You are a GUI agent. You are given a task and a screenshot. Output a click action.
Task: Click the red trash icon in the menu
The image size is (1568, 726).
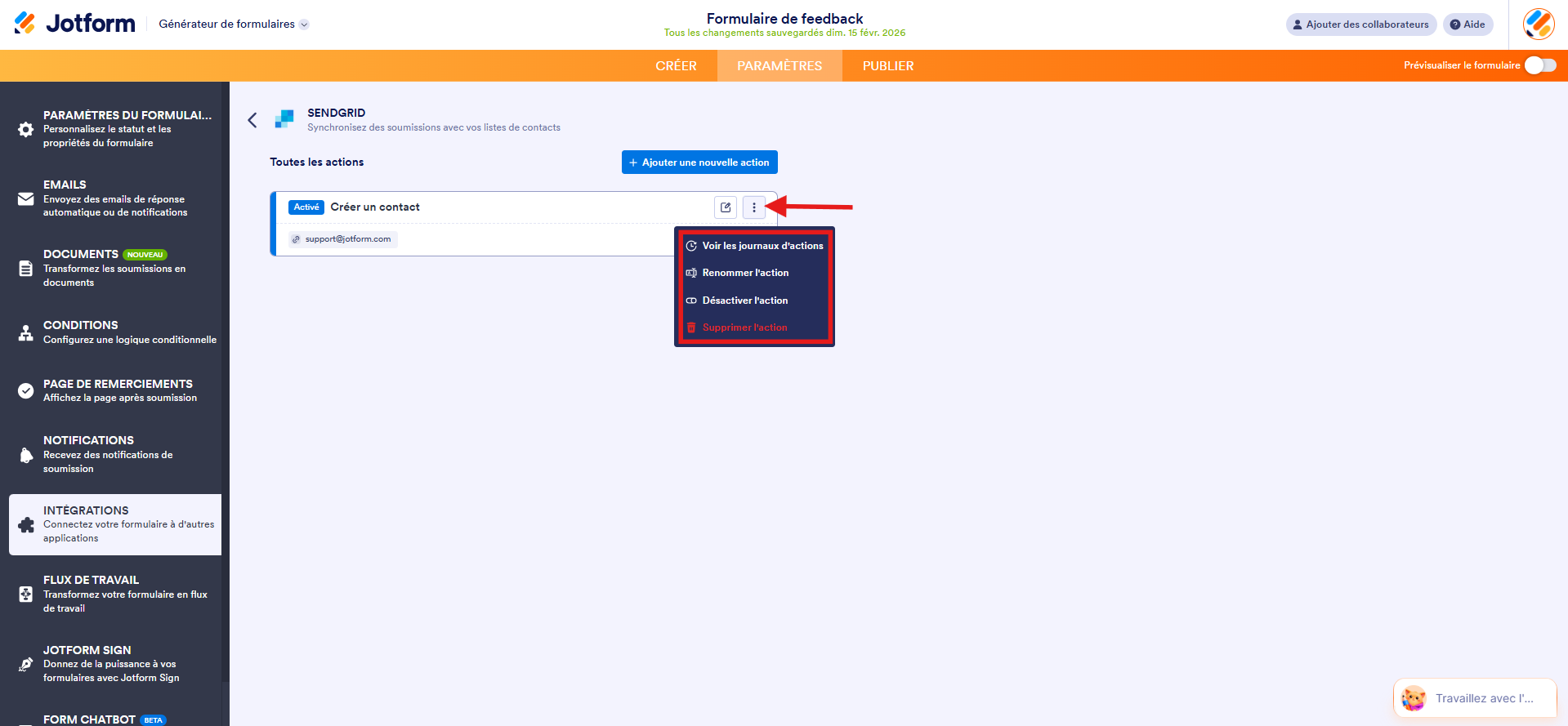(x=691, y=327)
